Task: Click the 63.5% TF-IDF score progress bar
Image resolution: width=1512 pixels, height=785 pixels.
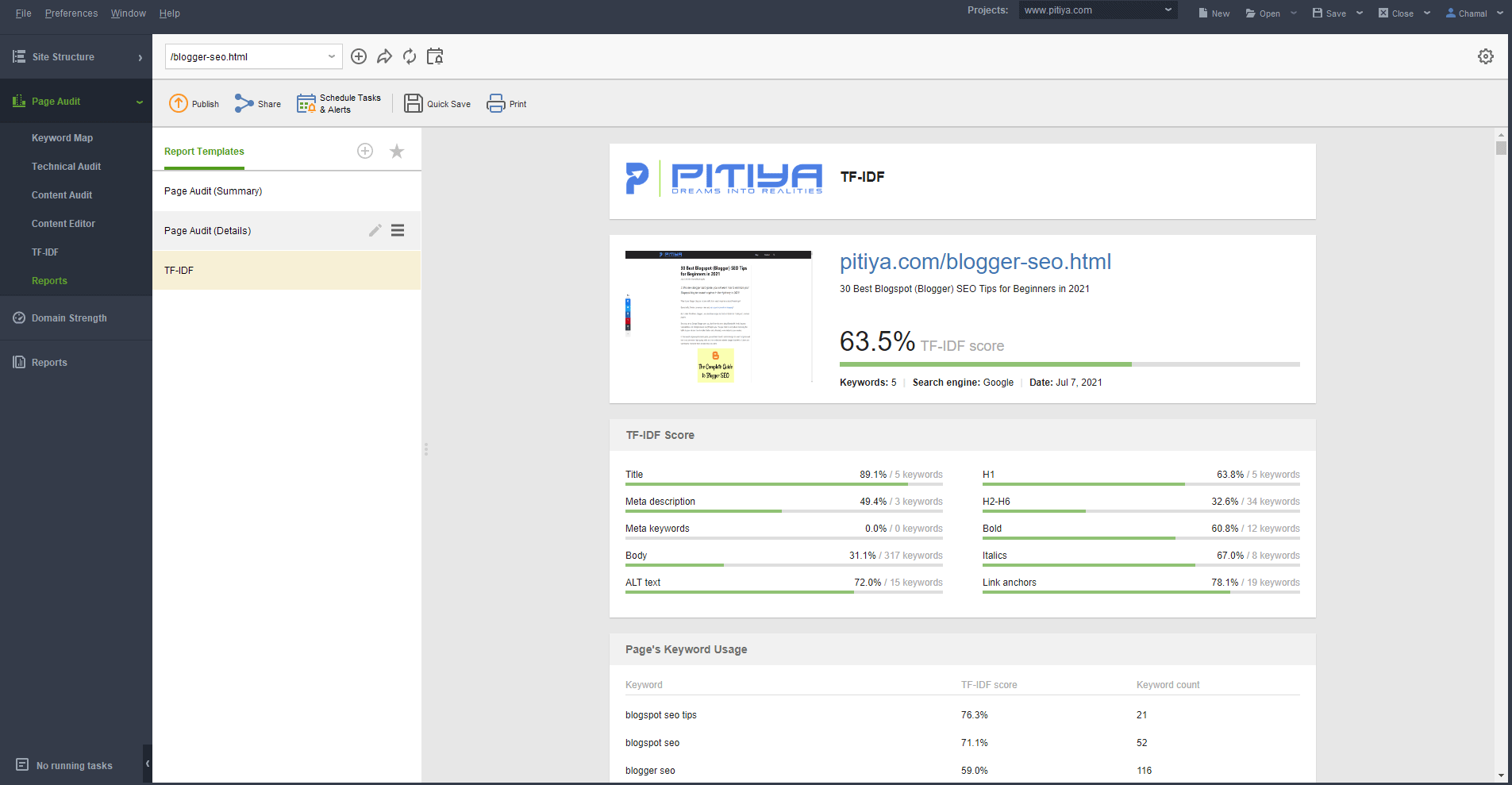Action: pyautogui.click(x=1070, y=364)
